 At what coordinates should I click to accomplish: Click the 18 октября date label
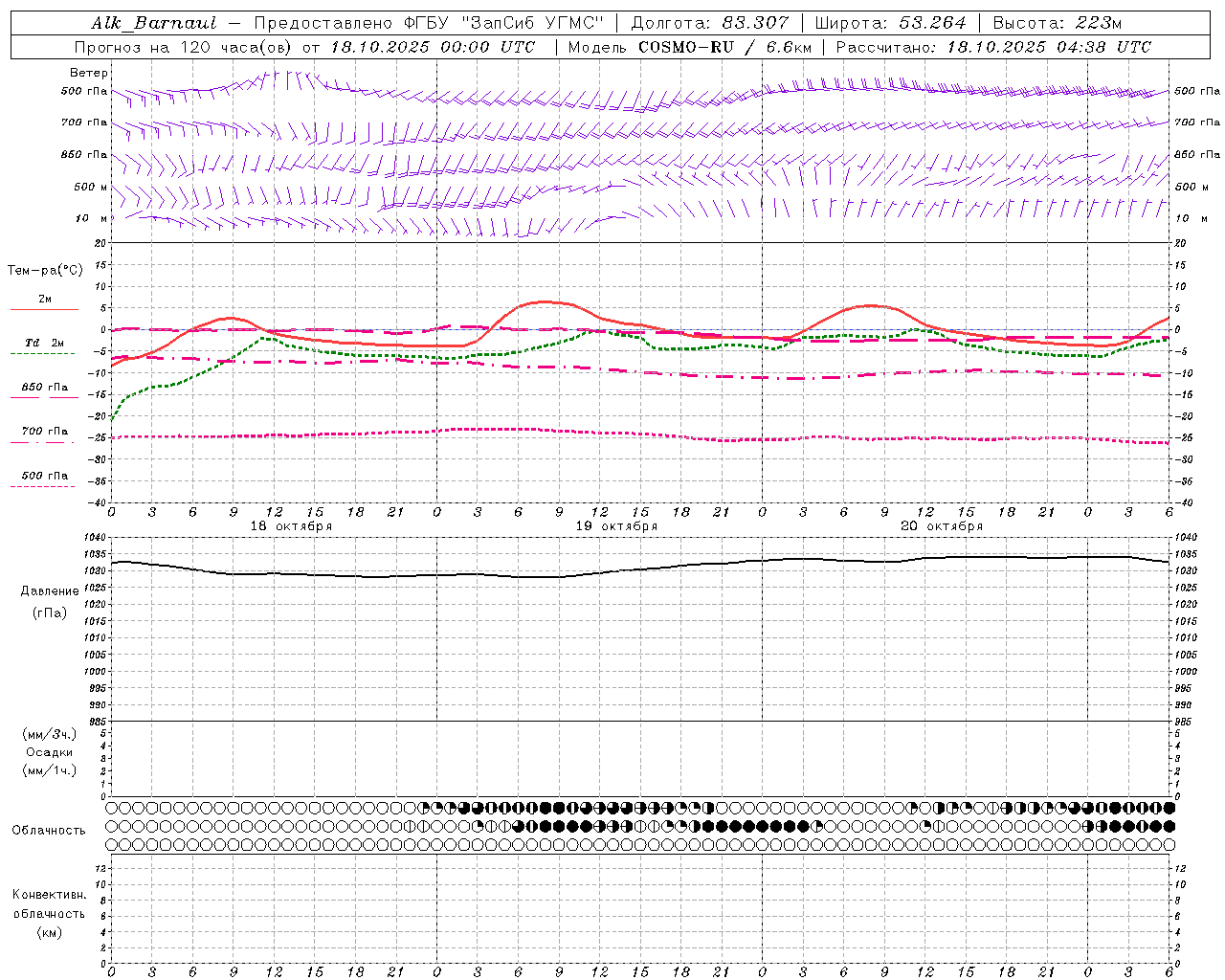[292, 526]
